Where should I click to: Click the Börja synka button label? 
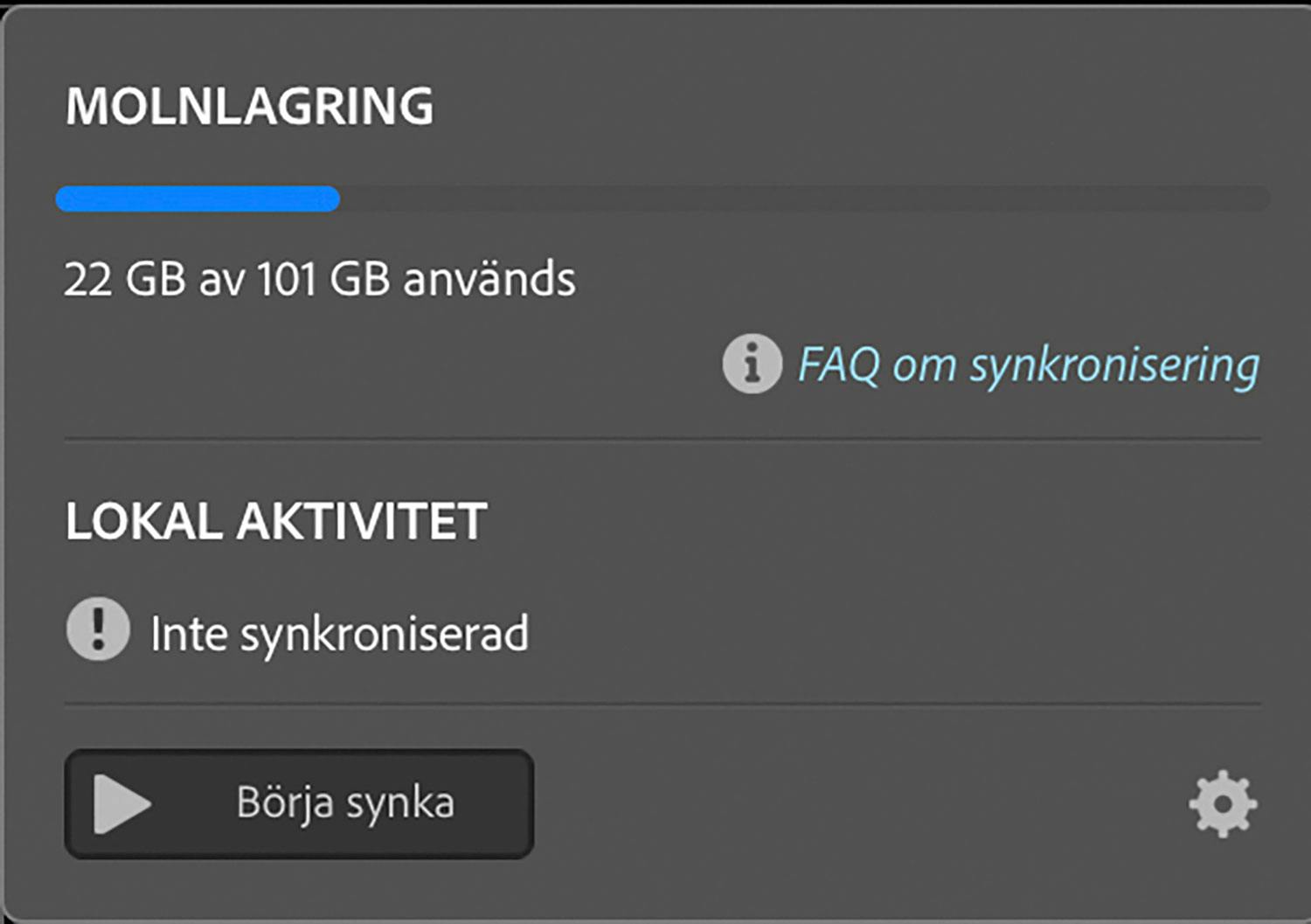point(345,803)
